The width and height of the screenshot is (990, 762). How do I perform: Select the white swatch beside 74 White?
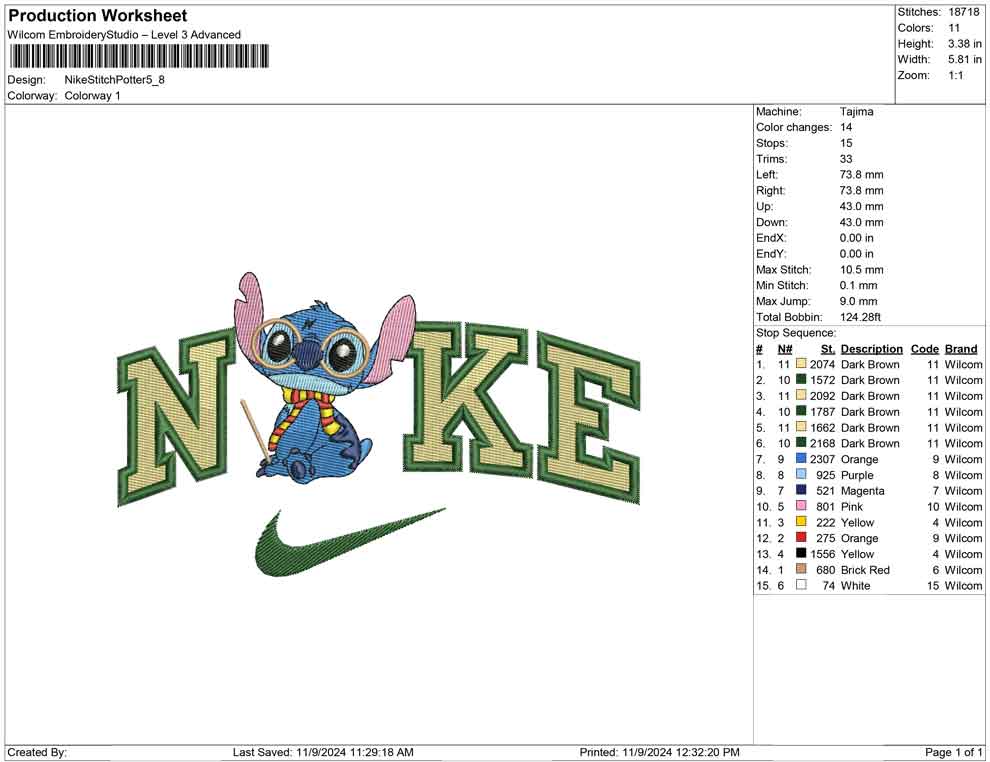tap(801, 585)
